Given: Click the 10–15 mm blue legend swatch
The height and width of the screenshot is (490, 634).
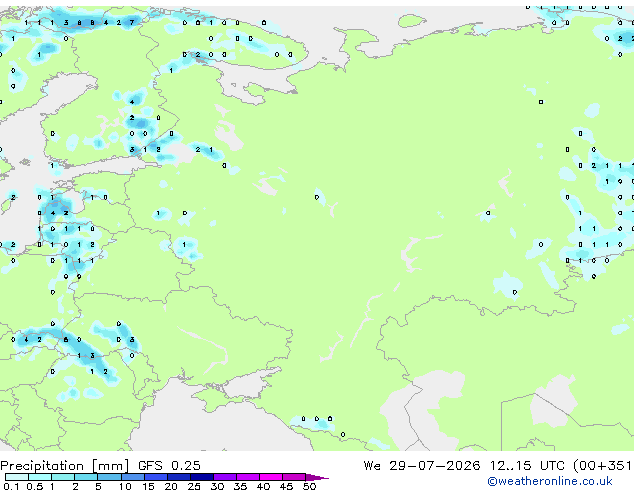Looking at the screenshot, I should click(132, 477).
